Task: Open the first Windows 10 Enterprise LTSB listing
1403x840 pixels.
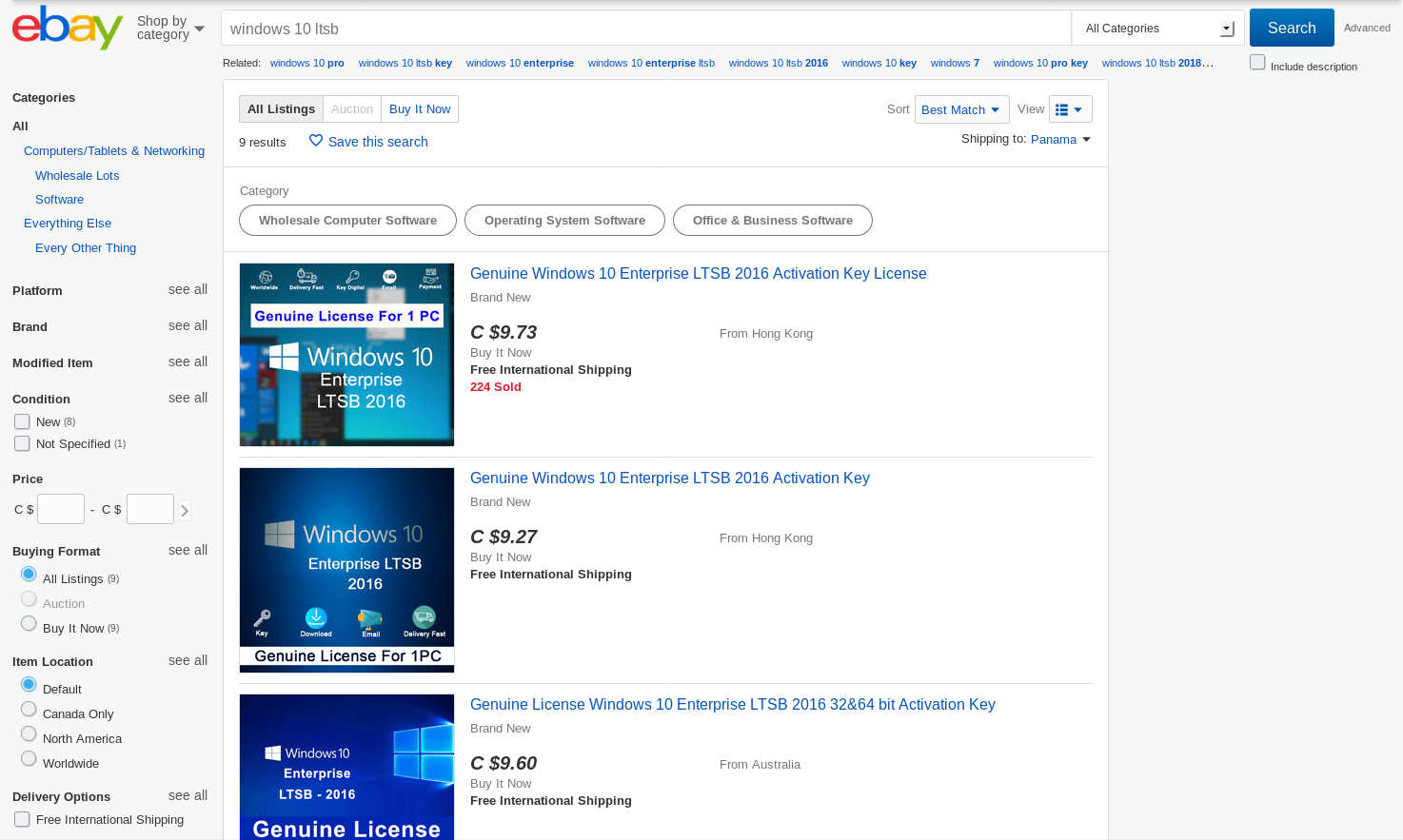Action: (698, 273)
